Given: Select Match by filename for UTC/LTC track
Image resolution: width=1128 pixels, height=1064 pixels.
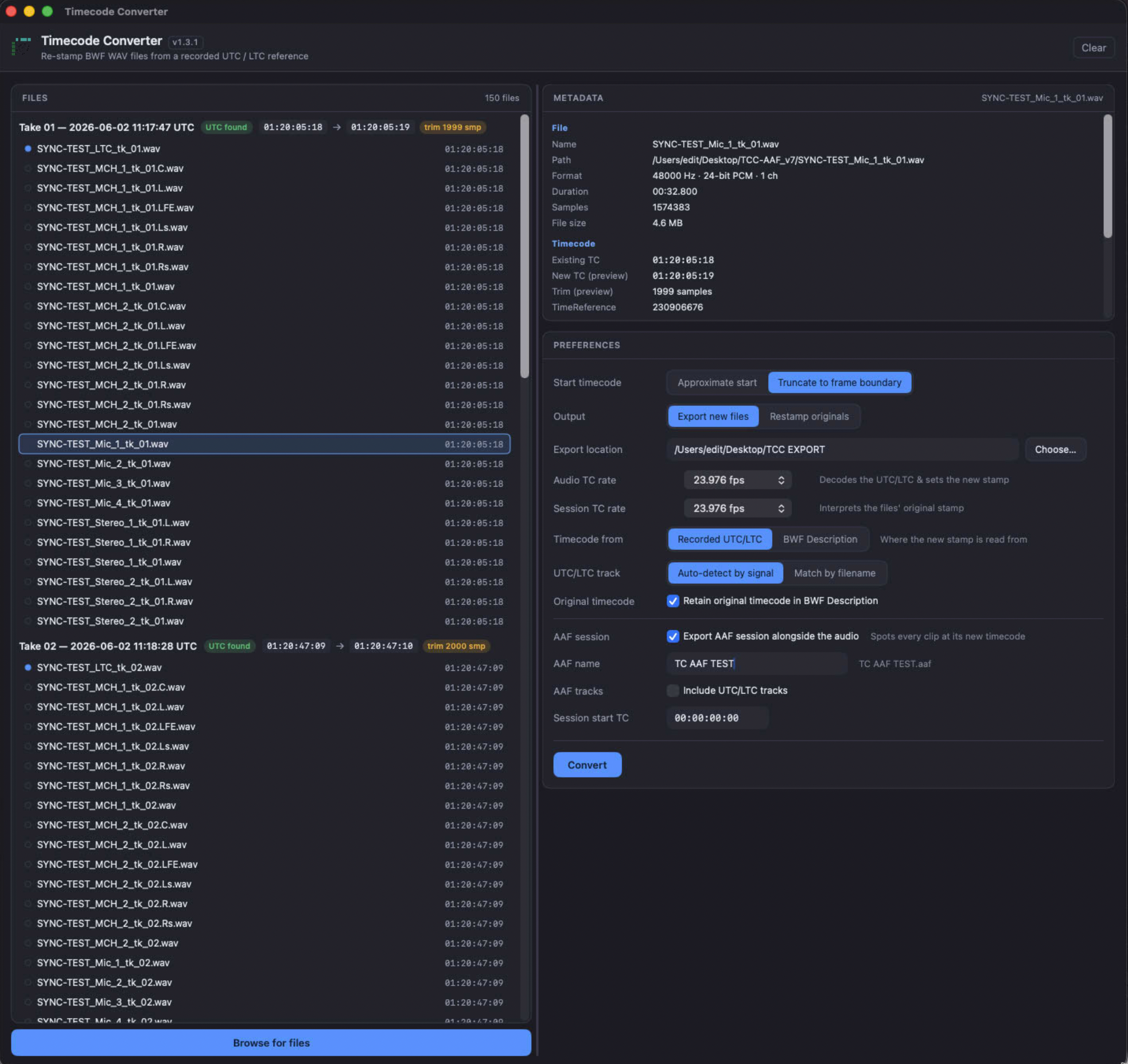Looking at the screenshot, I should pos(834,573).
